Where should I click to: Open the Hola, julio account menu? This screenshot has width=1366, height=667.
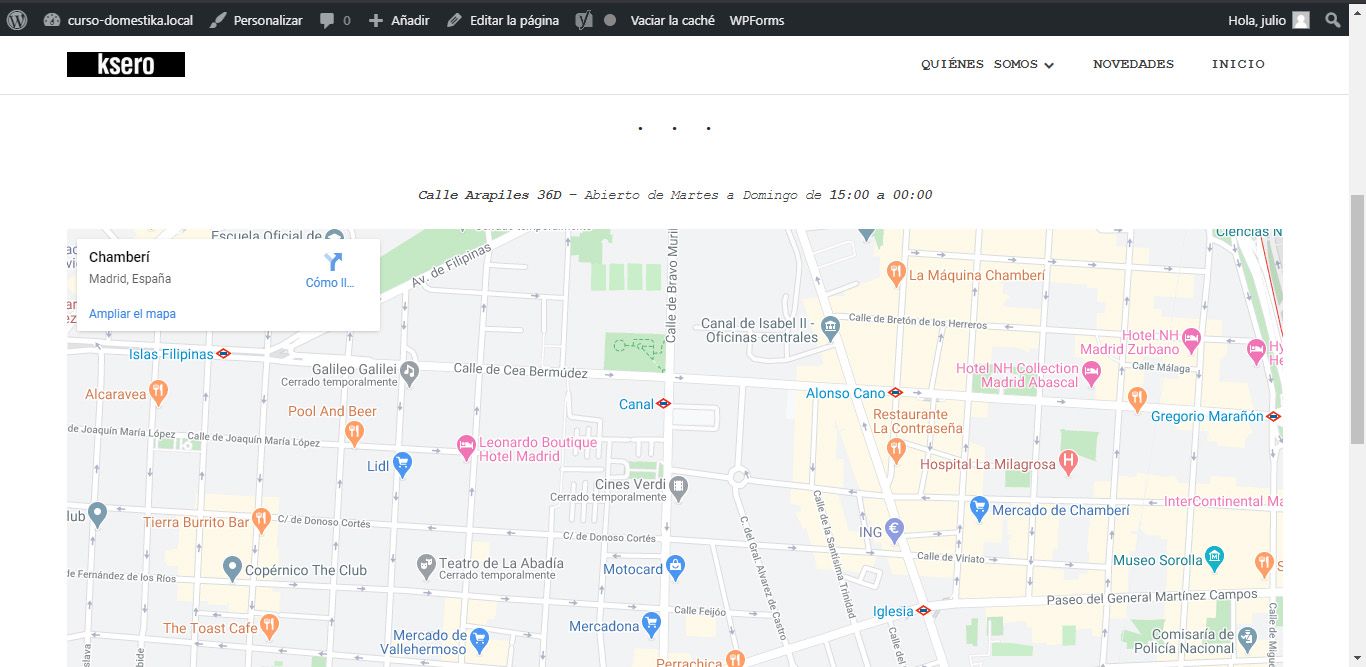pos(1268,20)
